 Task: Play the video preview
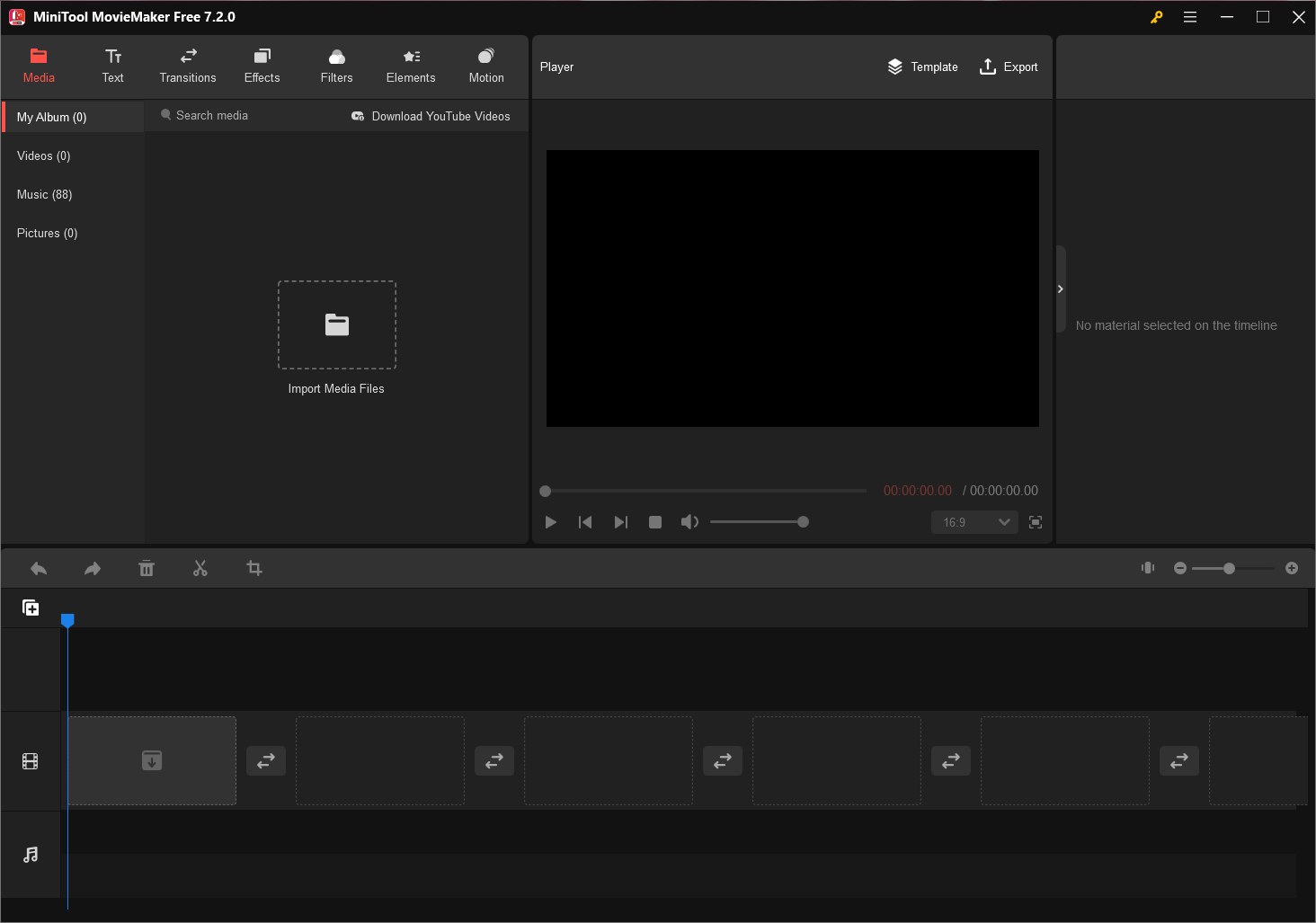click(551, 522)
